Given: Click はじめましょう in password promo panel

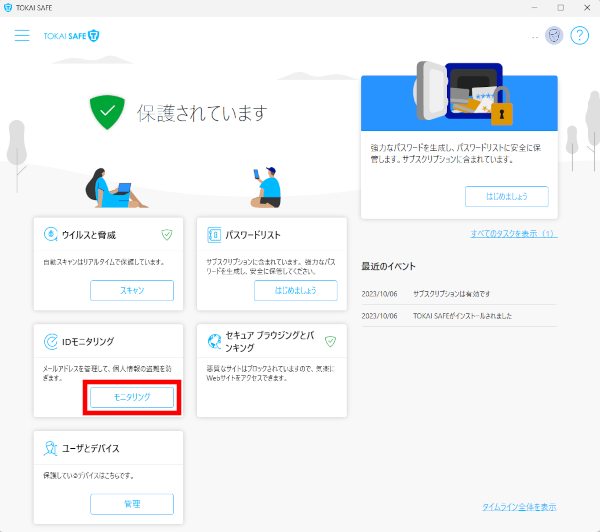Looking at the screenshot, I should pos(507,196).
